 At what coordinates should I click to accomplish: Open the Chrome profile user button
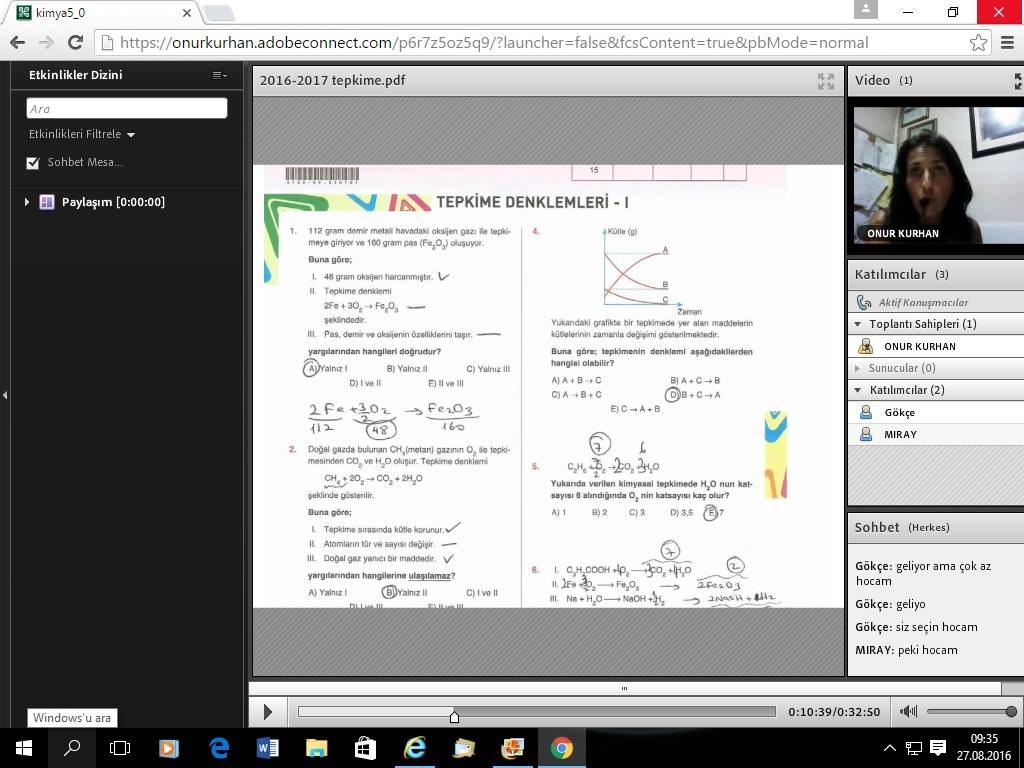866,10
